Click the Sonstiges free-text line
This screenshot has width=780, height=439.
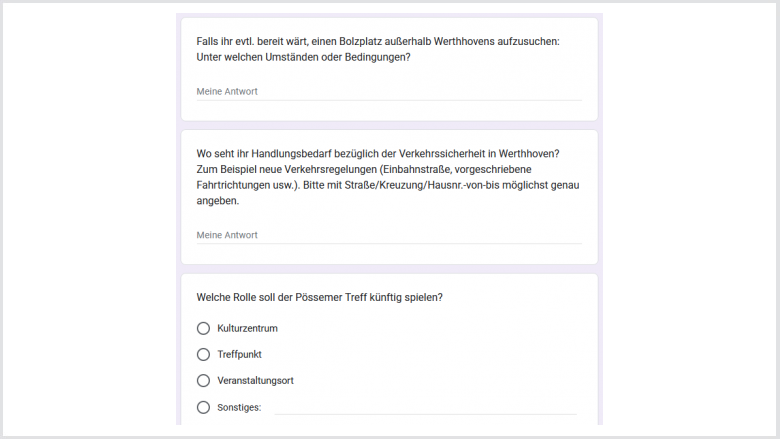pyautogui.click(x=425, y=408)
